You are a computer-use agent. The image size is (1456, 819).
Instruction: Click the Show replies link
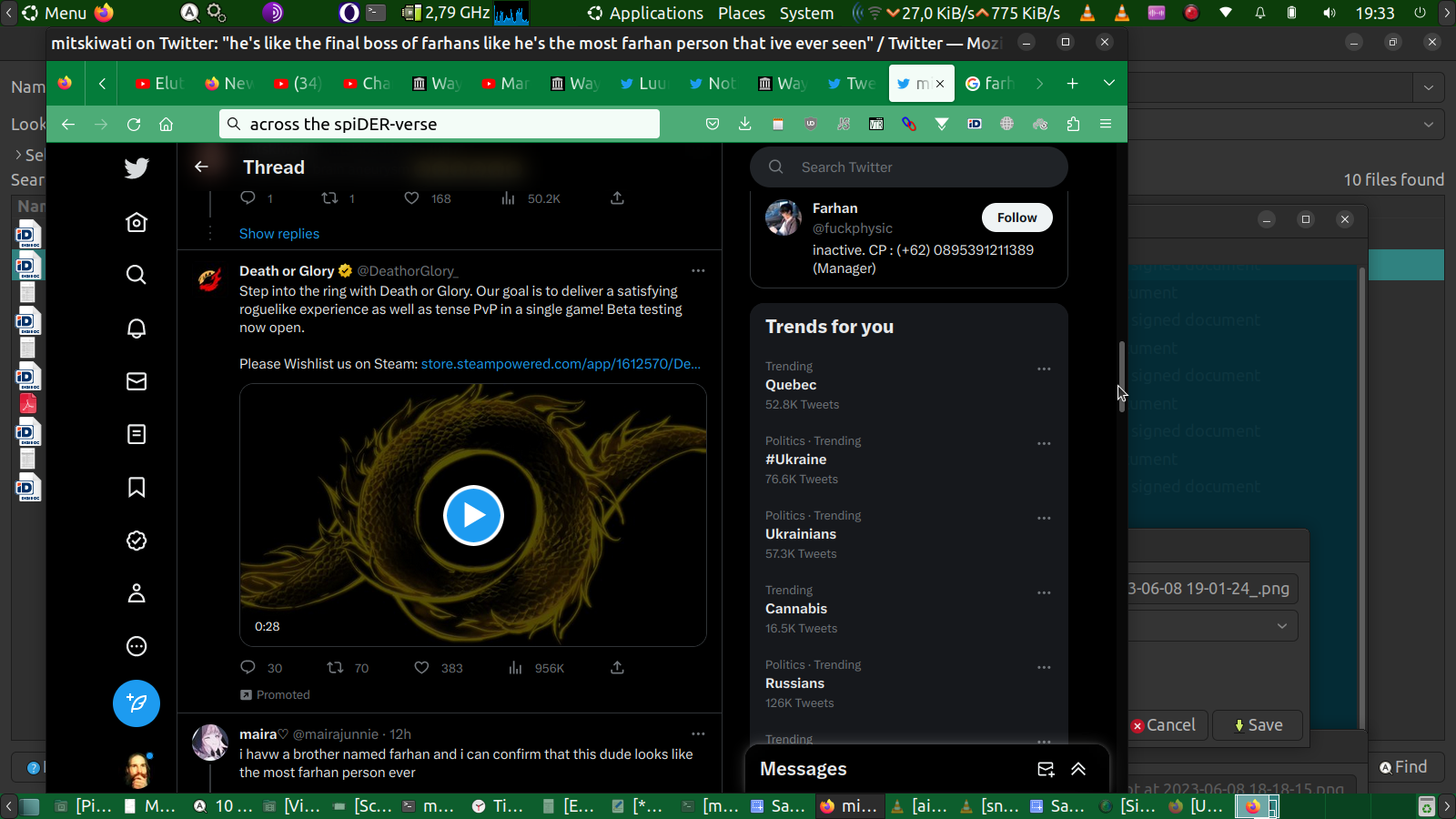pyautogui.click(x=279, y=234)
